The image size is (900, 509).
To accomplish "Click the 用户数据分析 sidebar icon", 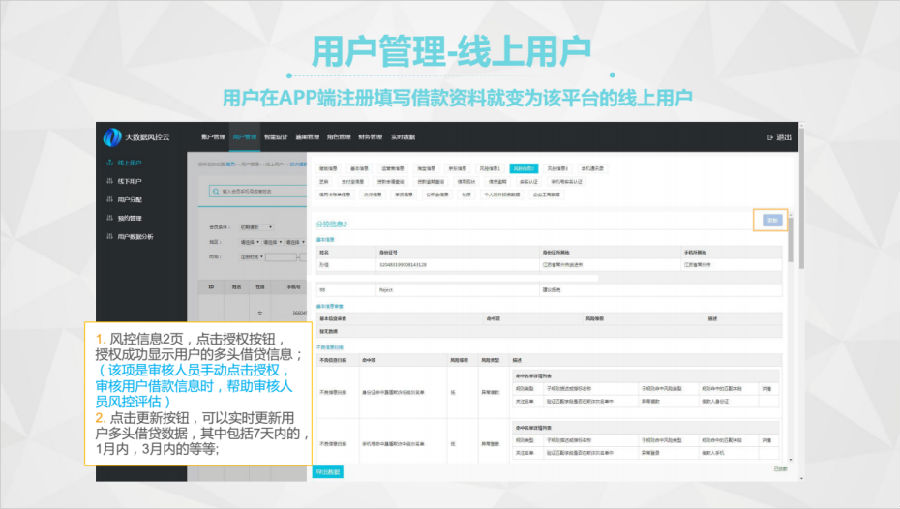I will click(x=108, y=236).
